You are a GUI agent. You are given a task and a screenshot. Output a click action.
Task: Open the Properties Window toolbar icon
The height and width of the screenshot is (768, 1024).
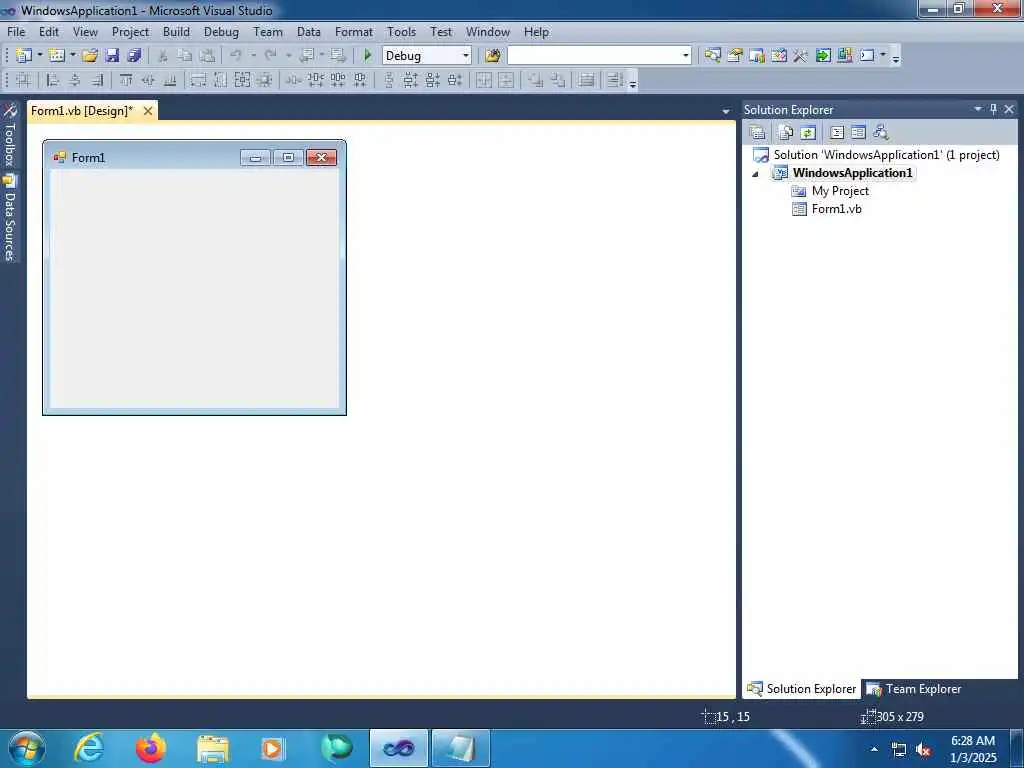point(735,56)
